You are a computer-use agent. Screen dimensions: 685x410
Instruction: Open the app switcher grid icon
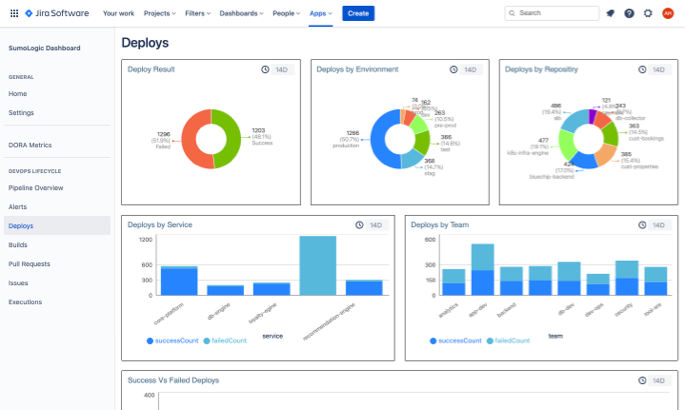[13, 13]
